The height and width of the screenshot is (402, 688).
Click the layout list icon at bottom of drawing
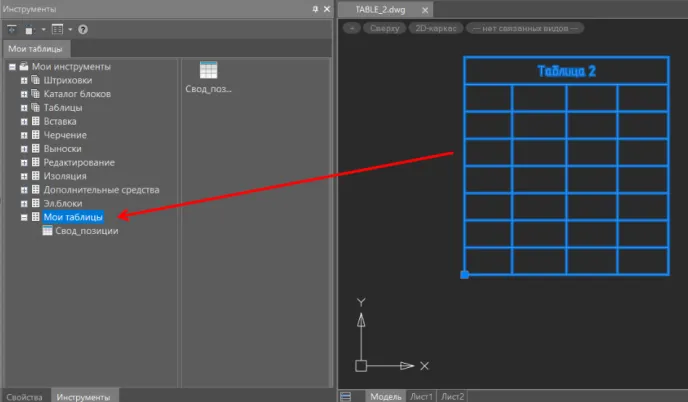(346, 396)
